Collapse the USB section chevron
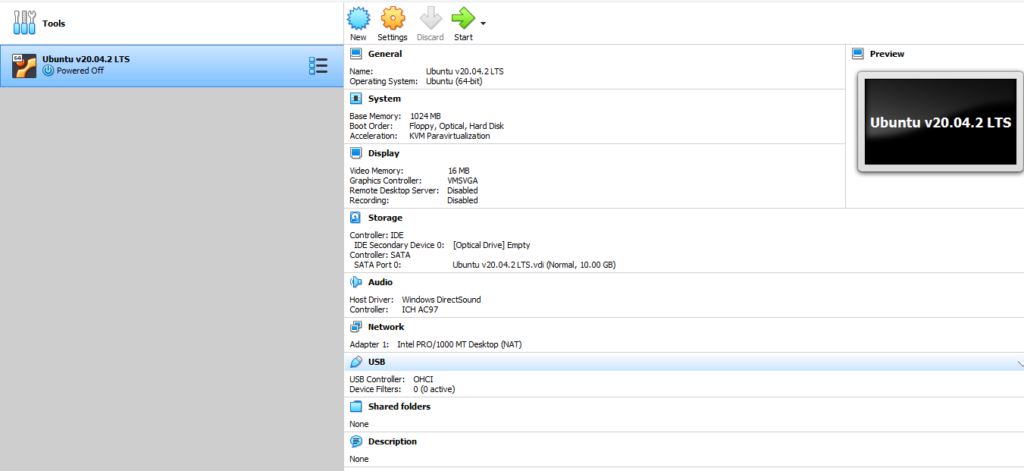 point(1019,364)
